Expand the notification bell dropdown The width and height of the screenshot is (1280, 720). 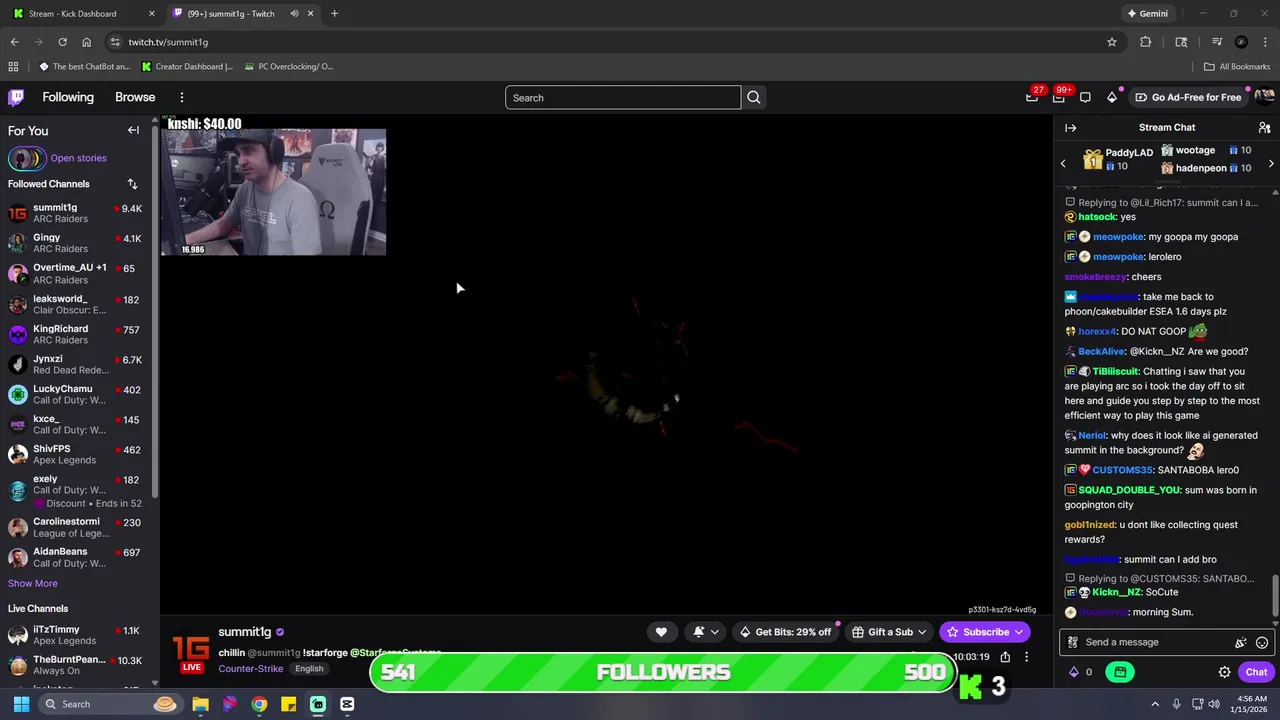click(x=715, y=632)
